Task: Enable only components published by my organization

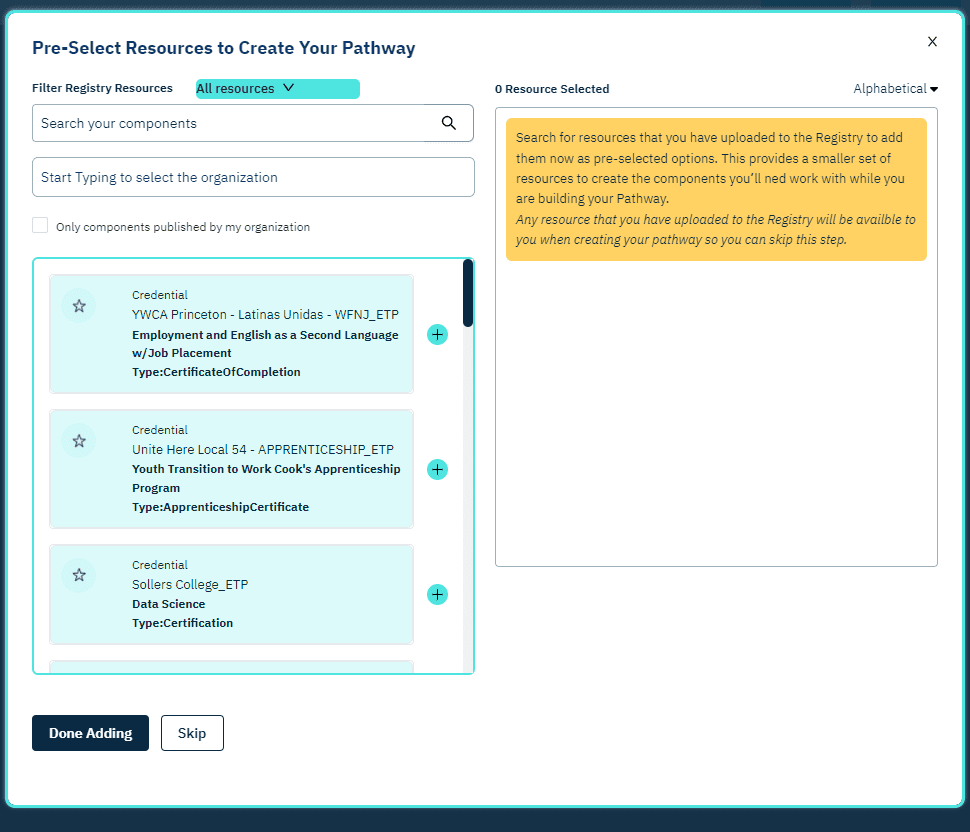Action: pos(40,225)
